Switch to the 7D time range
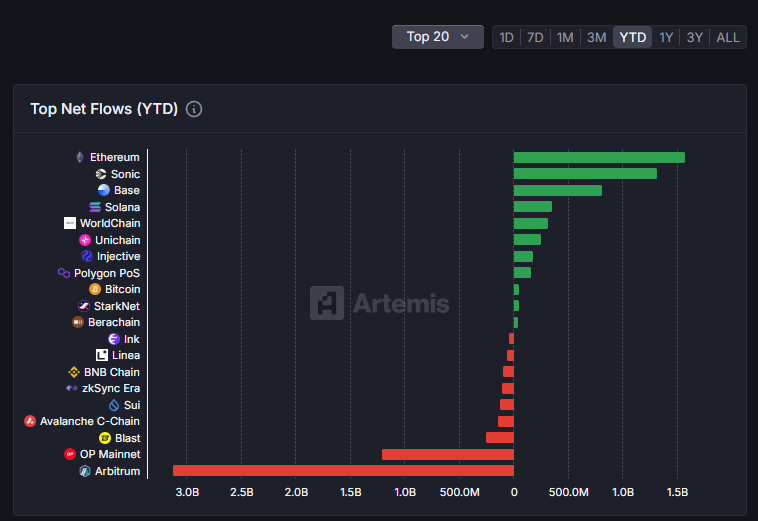This screenshot has height=521, width=758. 535,37
